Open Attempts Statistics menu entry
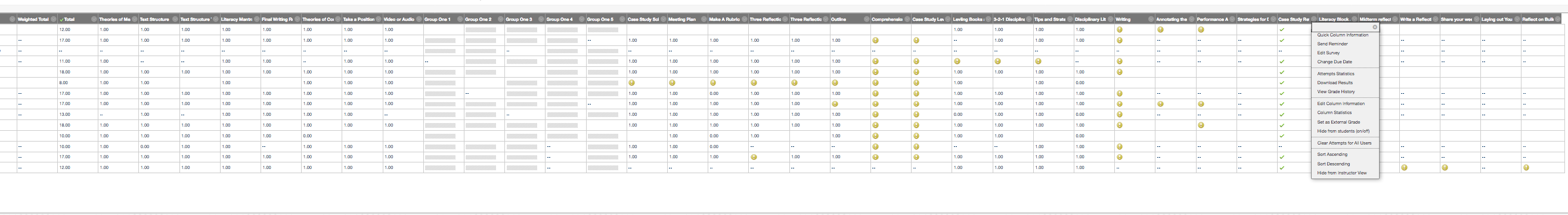The width and height of the screenshot is (1568, 215). pyautogui.click(x=1335, y=73)
